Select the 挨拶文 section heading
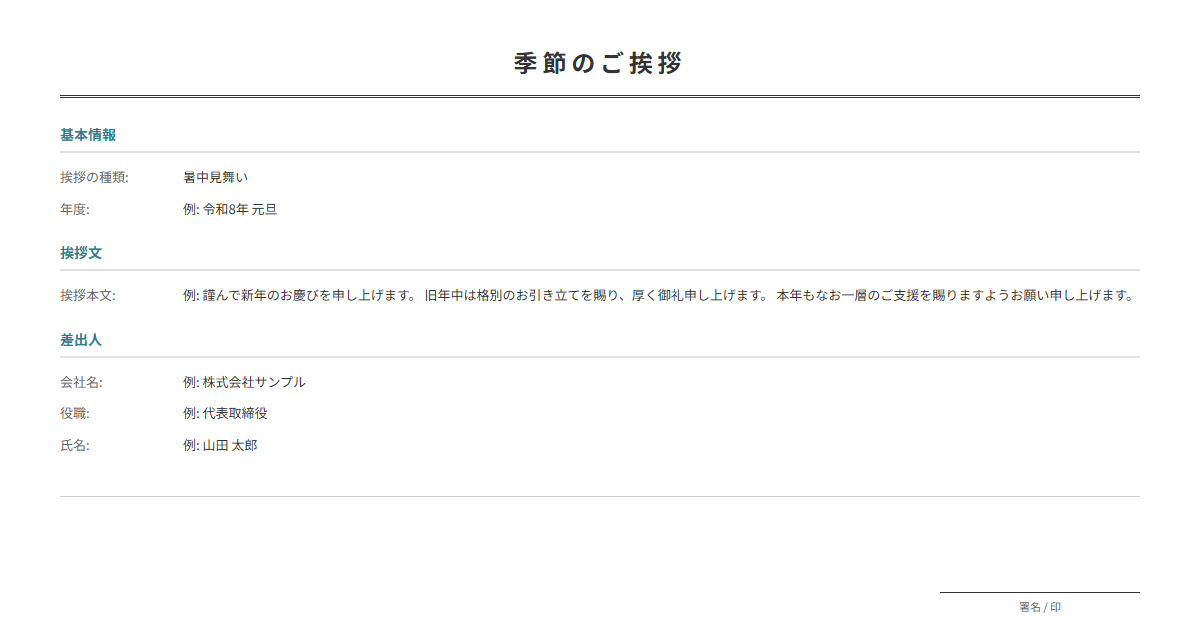The height and width of the screenshot is (630, 1200). click(x=81, y=253)
